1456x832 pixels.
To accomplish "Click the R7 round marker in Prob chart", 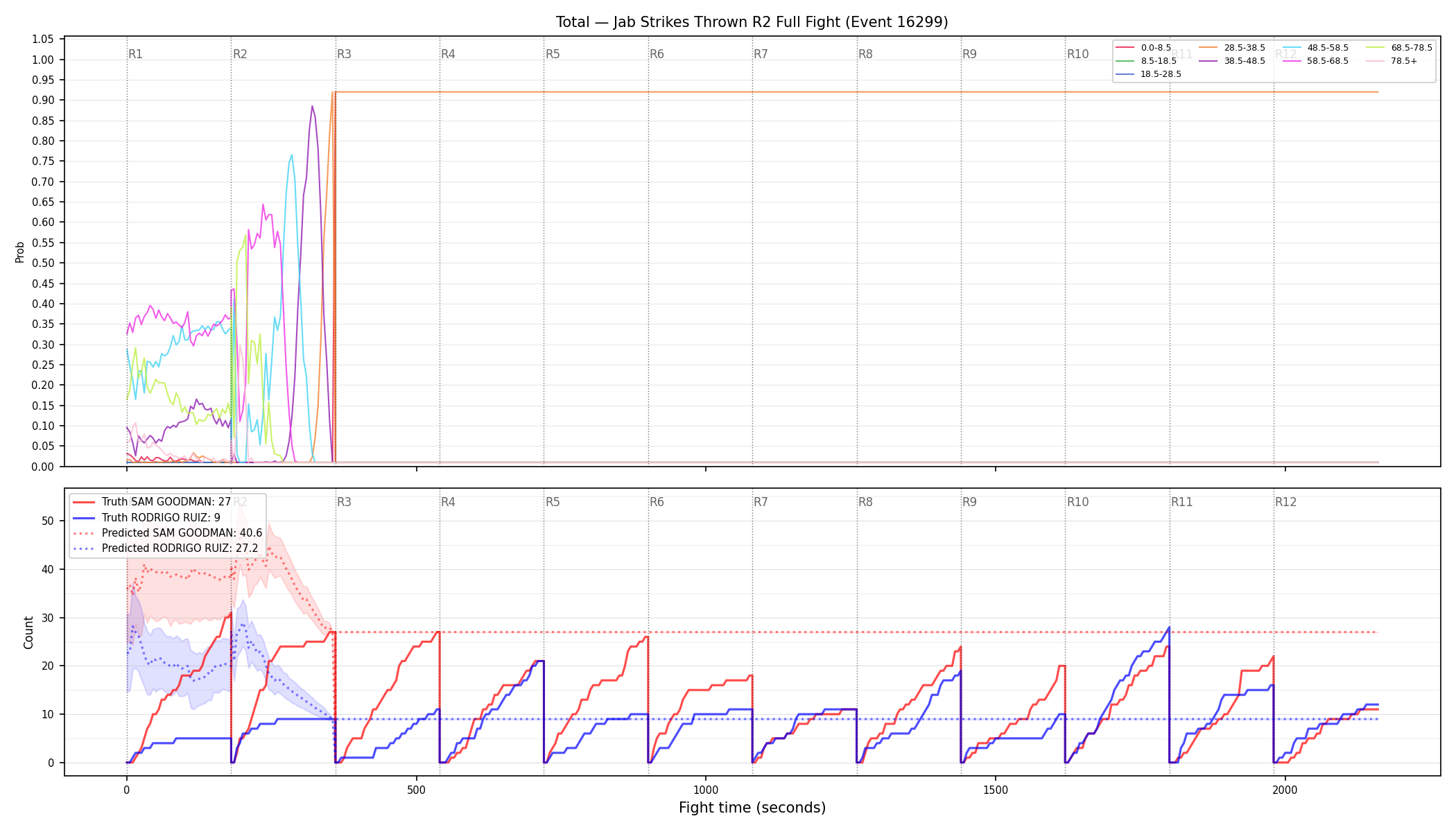I will (761, 54).
